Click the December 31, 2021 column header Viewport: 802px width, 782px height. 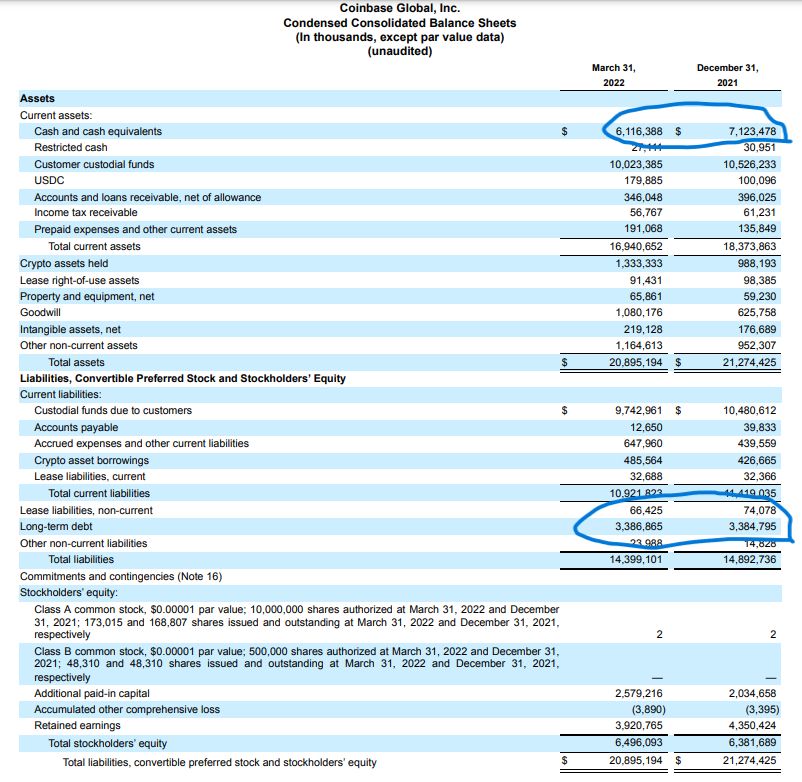click(727, 75)
